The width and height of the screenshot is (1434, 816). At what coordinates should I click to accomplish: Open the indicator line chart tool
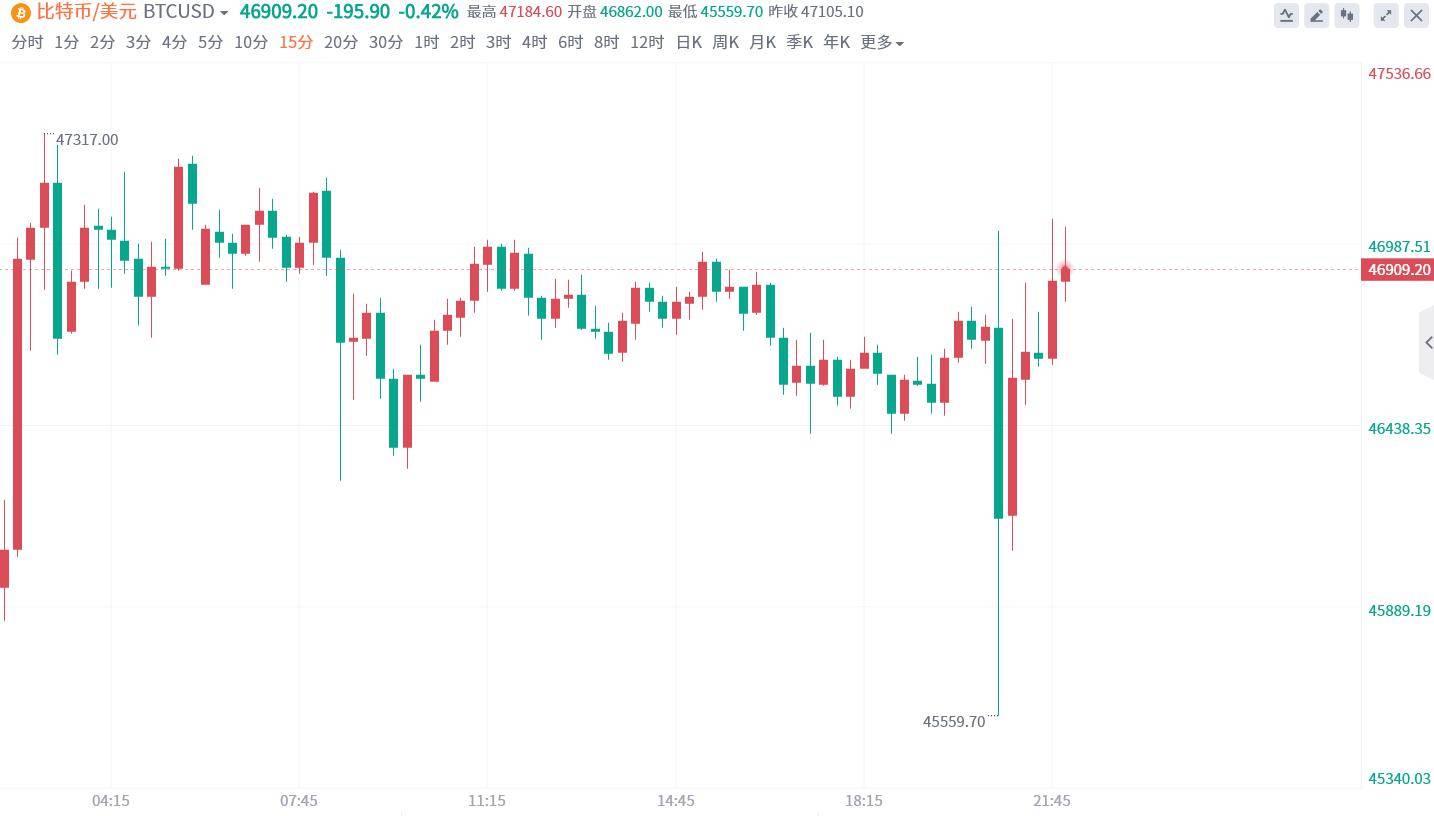tap(1286, 15)
